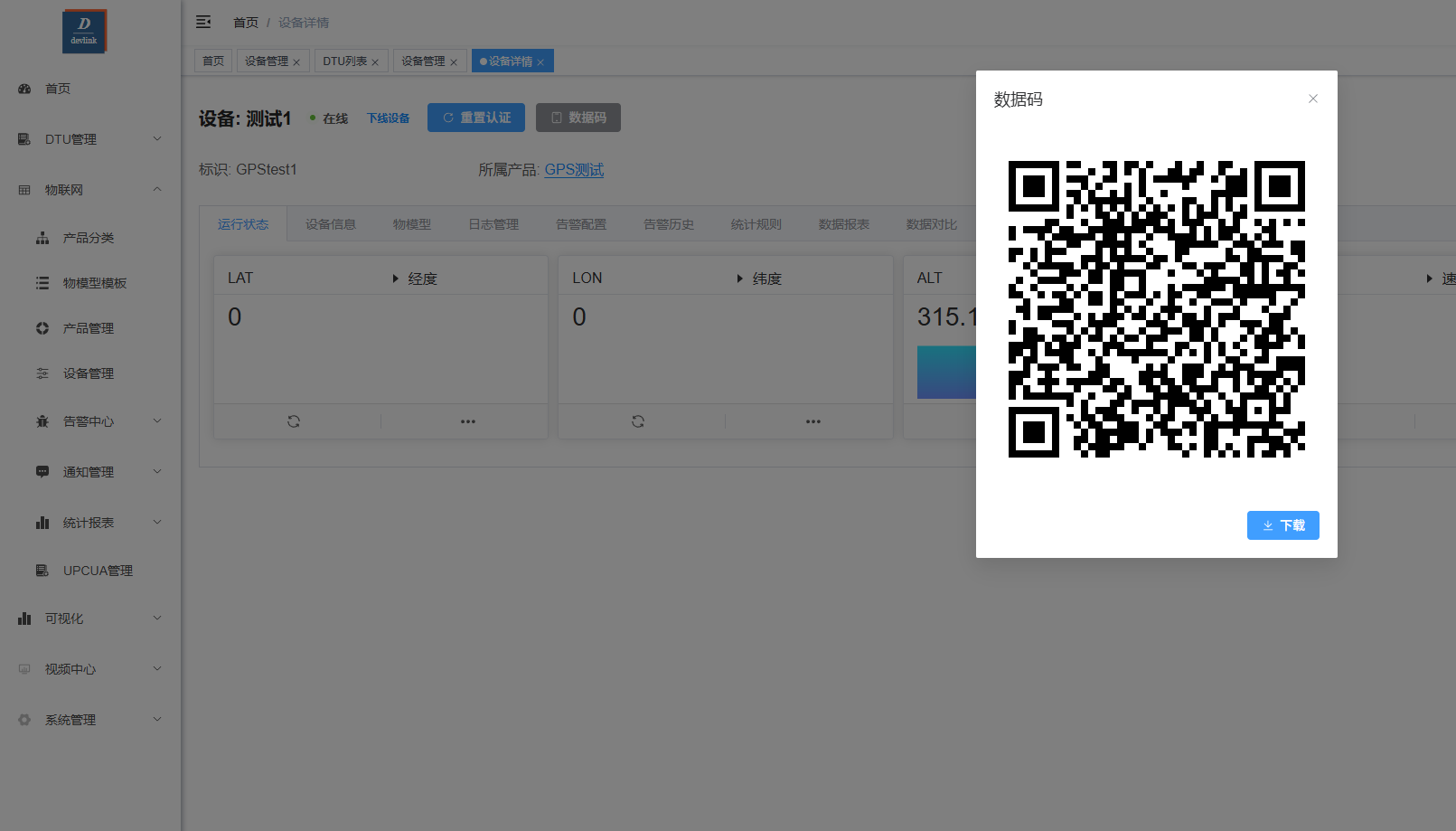
Task: Click the 通知管理 message icon
Action: [42, 472]
